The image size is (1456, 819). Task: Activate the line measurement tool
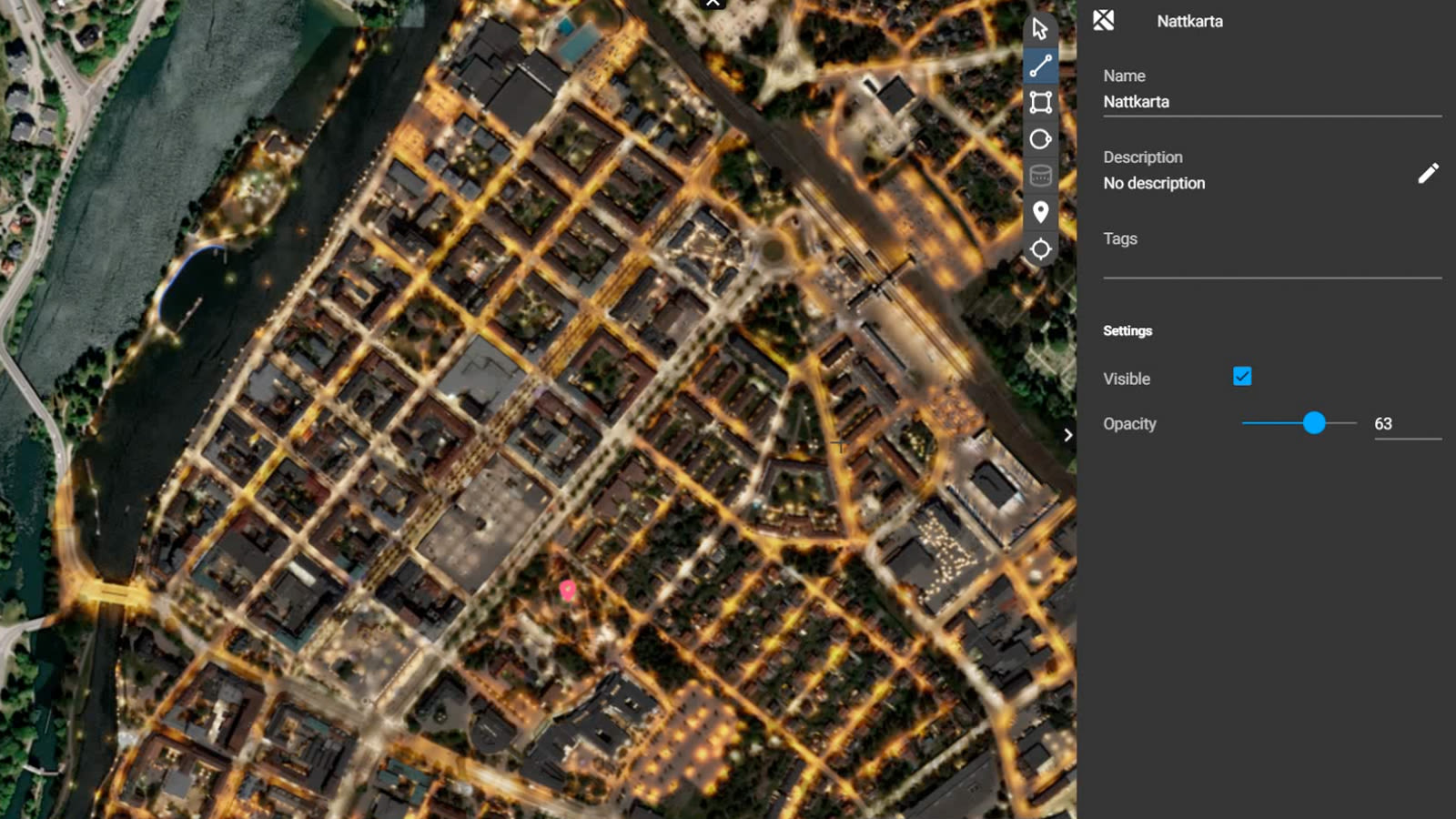click(1040, 65)
